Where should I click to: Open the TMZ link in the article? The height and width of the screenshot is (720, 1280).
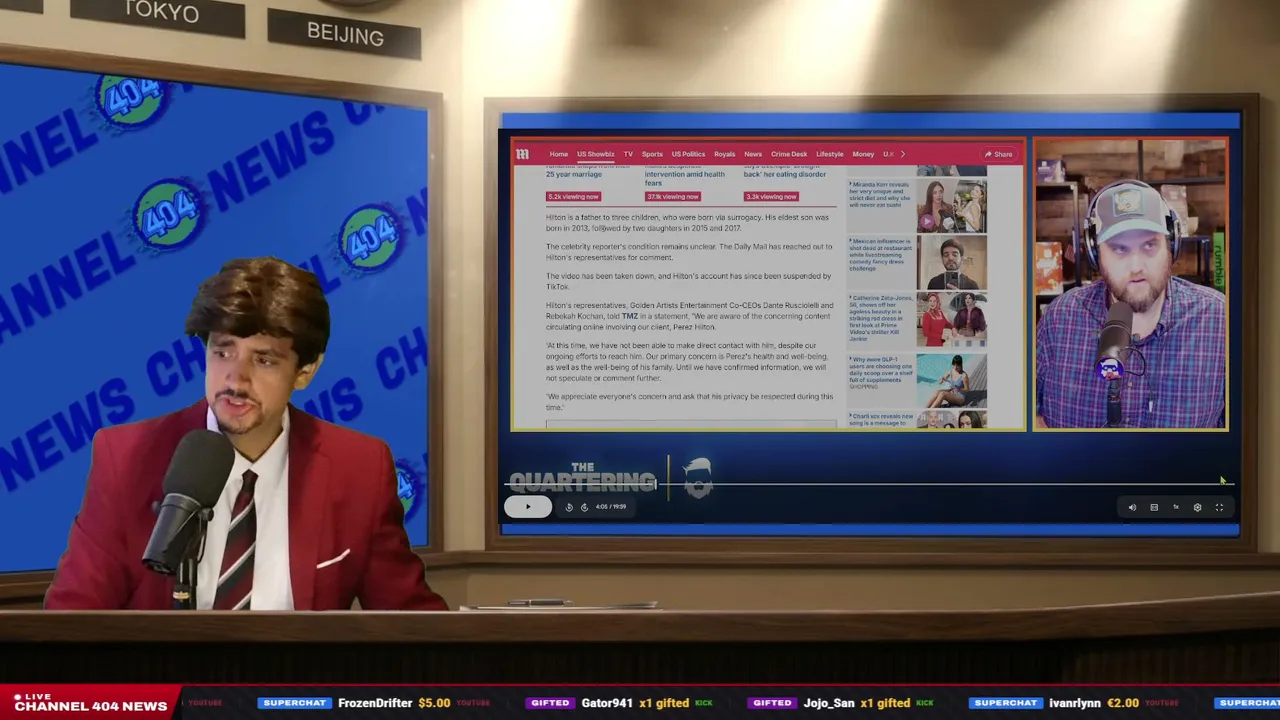tap(630, 316)
